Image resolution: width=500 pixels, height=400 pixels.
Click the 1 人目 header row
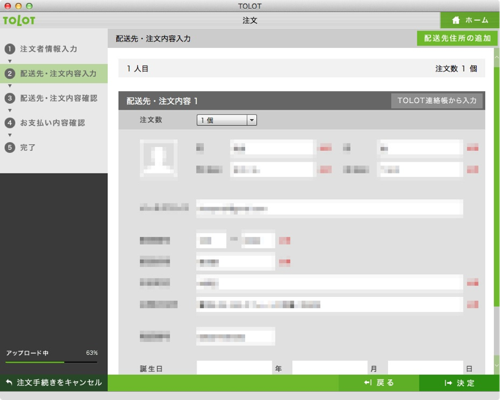[x=302, y=69]
